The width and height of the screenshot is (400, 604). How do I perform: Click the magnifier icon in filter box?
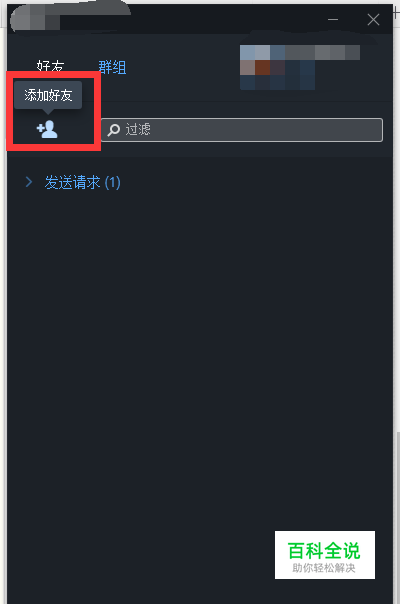click(113, 130)
